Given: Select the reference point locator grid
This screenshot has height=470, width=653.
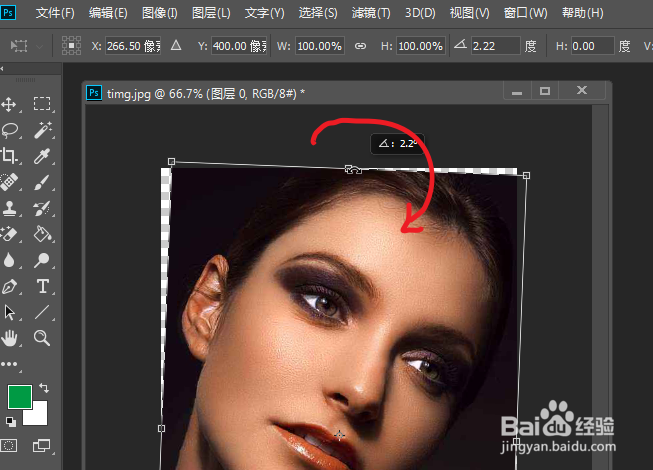Looking at the screenshot, I should pos(71,46).
